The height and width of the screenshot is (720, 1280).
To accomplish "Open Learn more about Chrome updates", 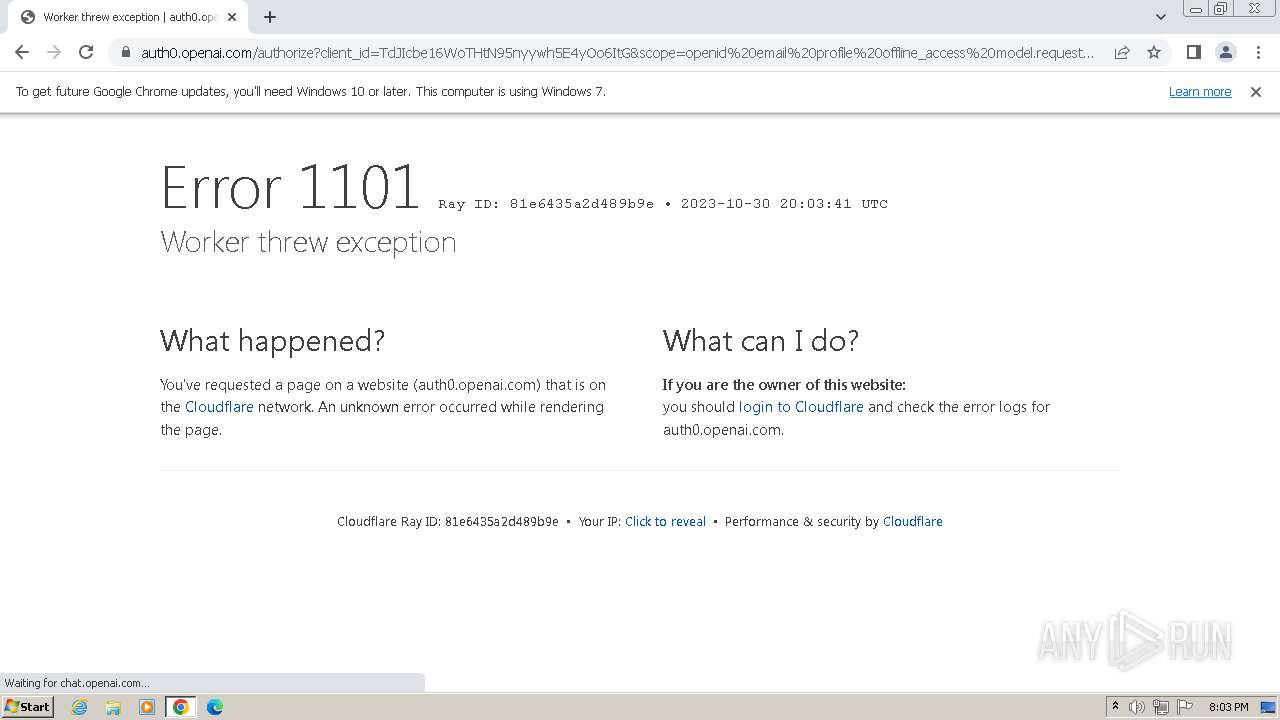I will 1200,91.
